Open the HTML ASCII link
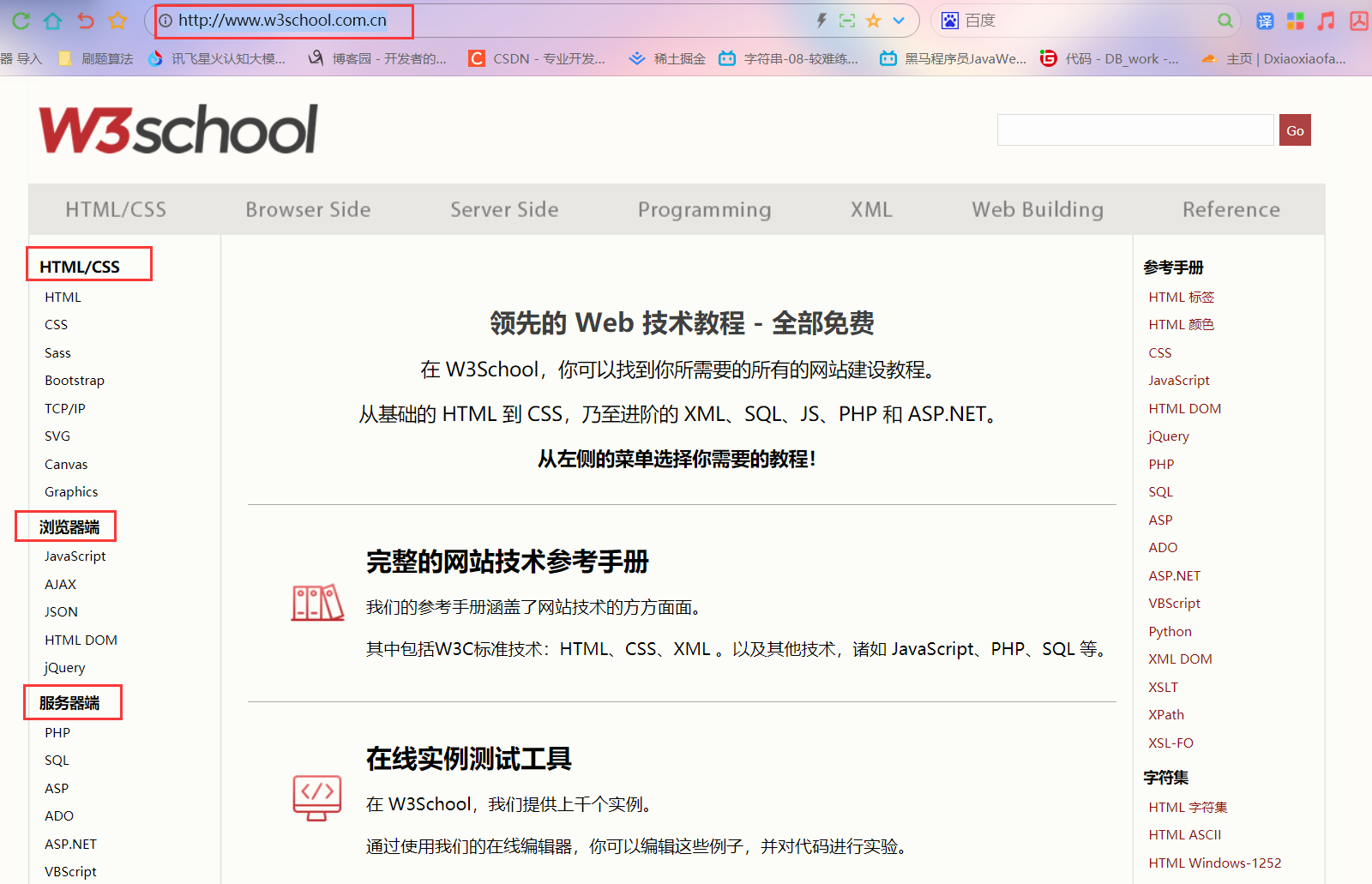Screen dimensions: 1372x884 pos(1185,835)
